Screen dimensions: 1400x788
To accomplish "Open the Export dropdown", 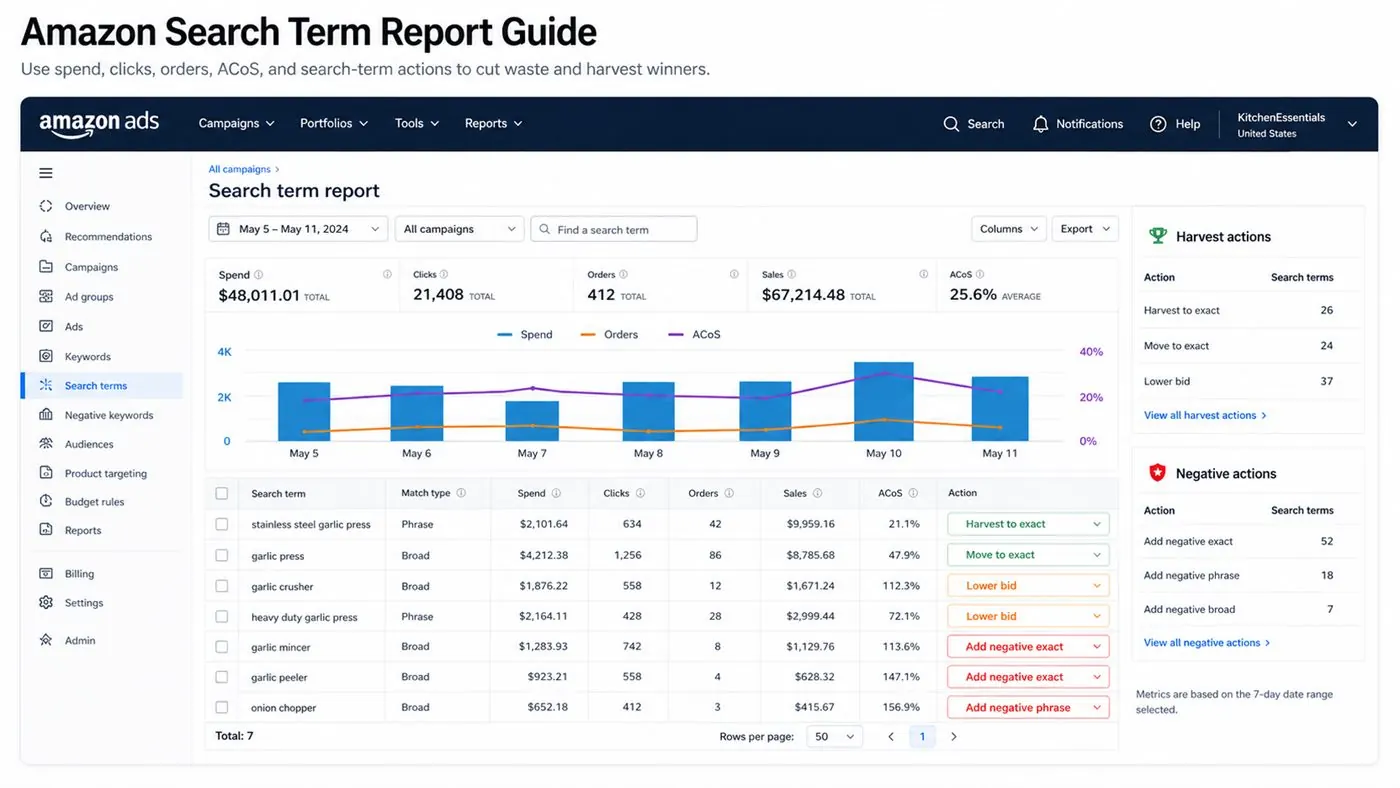I will tap(1085, 229).
